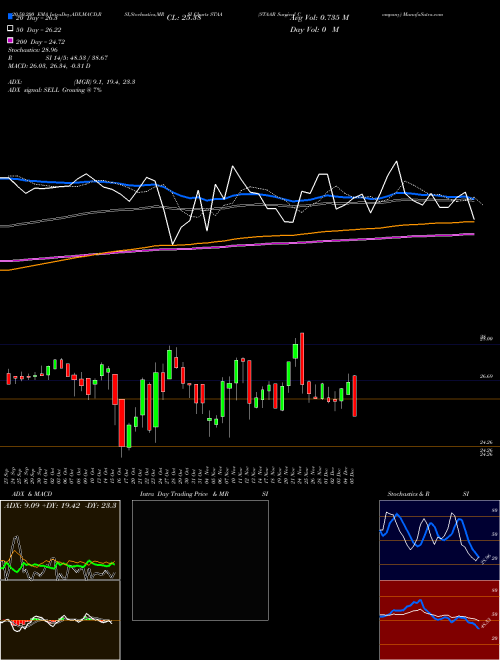
Task: Click the blue 20 Day legend swatch
Action: click(x=10, y=16)
